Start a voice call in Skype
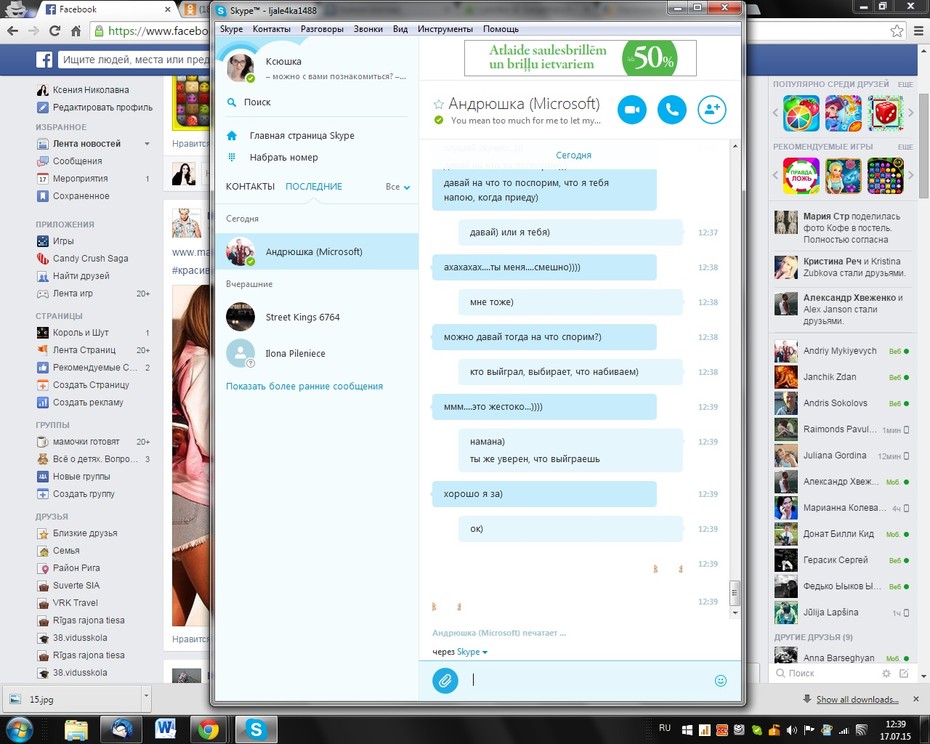930x744 pixels. pos(671,110)
